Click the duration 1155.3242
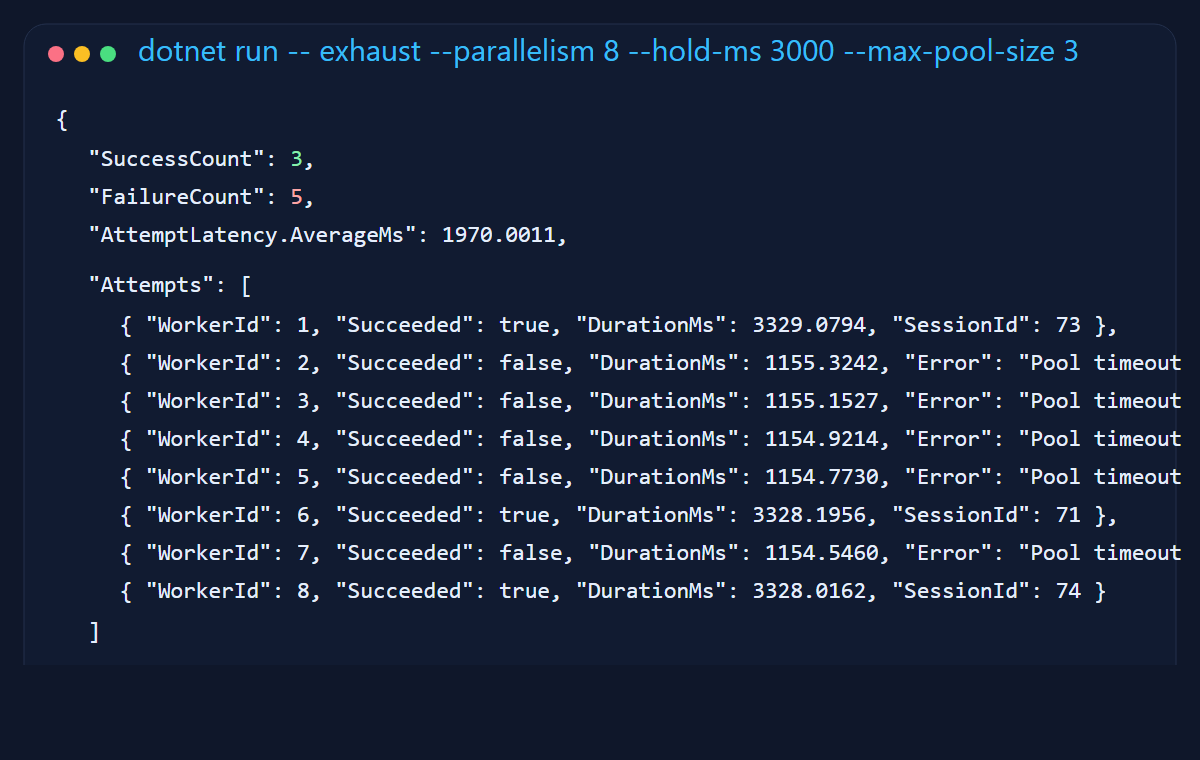The image size is (1200, 760). coord(823,363)
